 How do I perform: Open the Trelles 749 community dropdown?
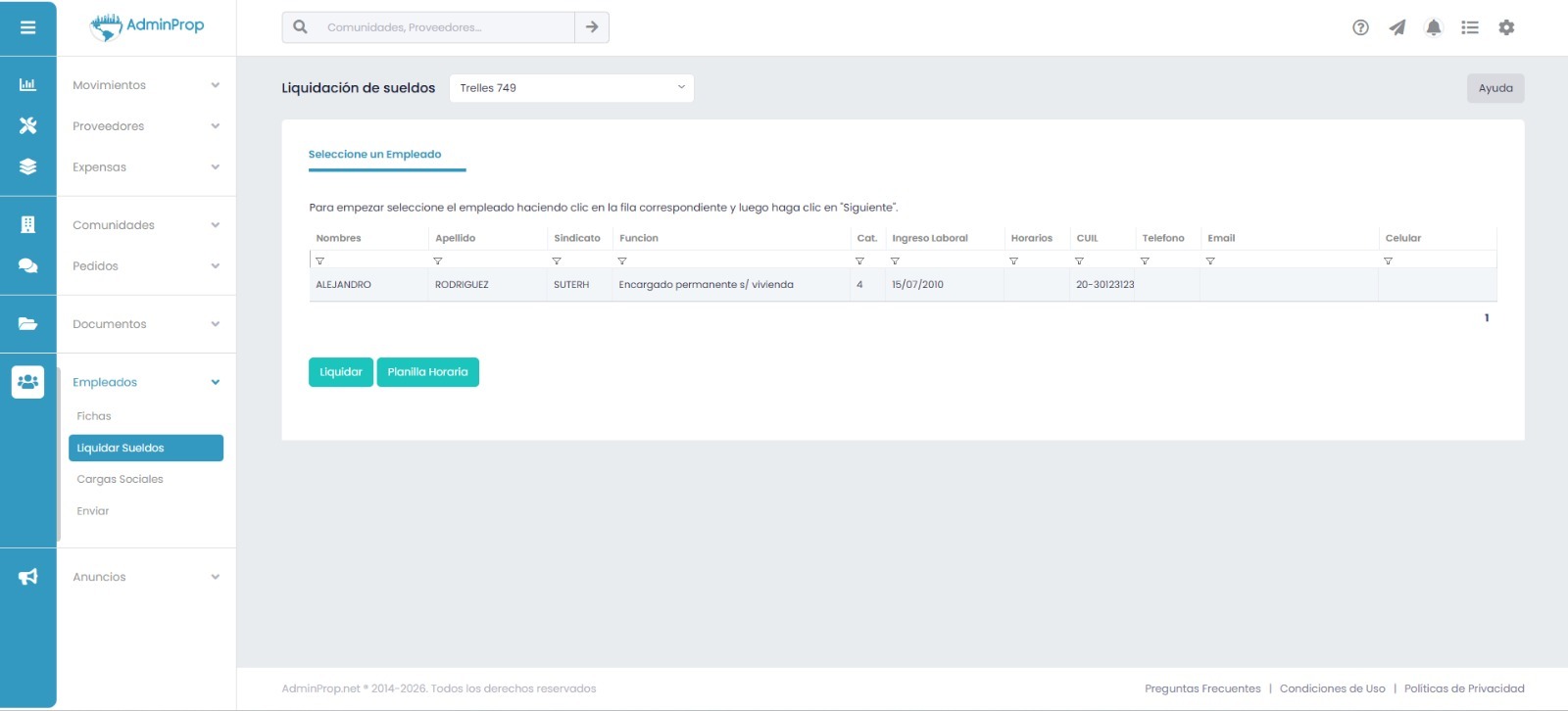pyautogui.click(x=571, y=88)
